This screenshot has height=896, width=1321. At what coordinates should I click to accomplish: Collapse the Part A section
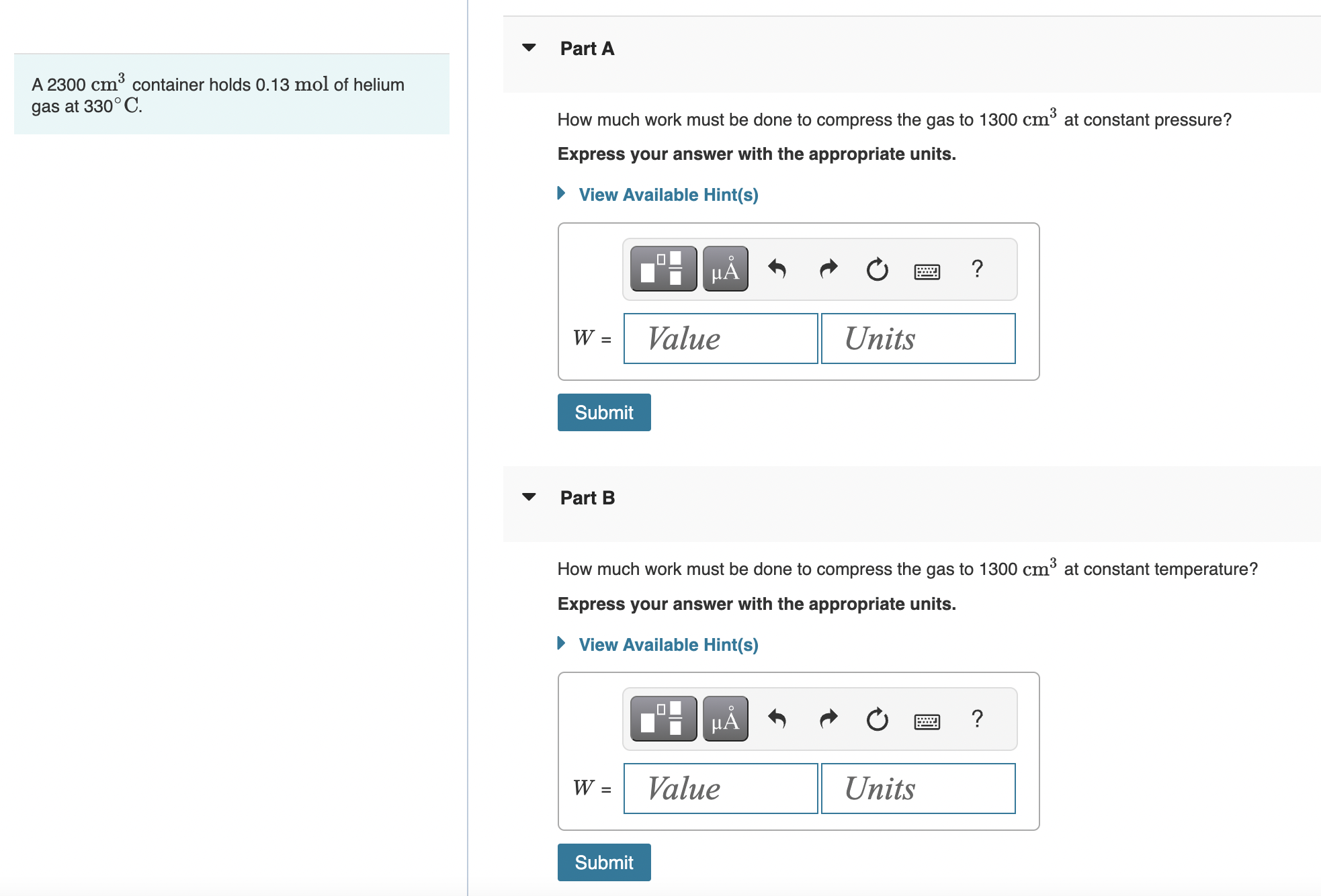pyautogui.click(x=529, y=48)
